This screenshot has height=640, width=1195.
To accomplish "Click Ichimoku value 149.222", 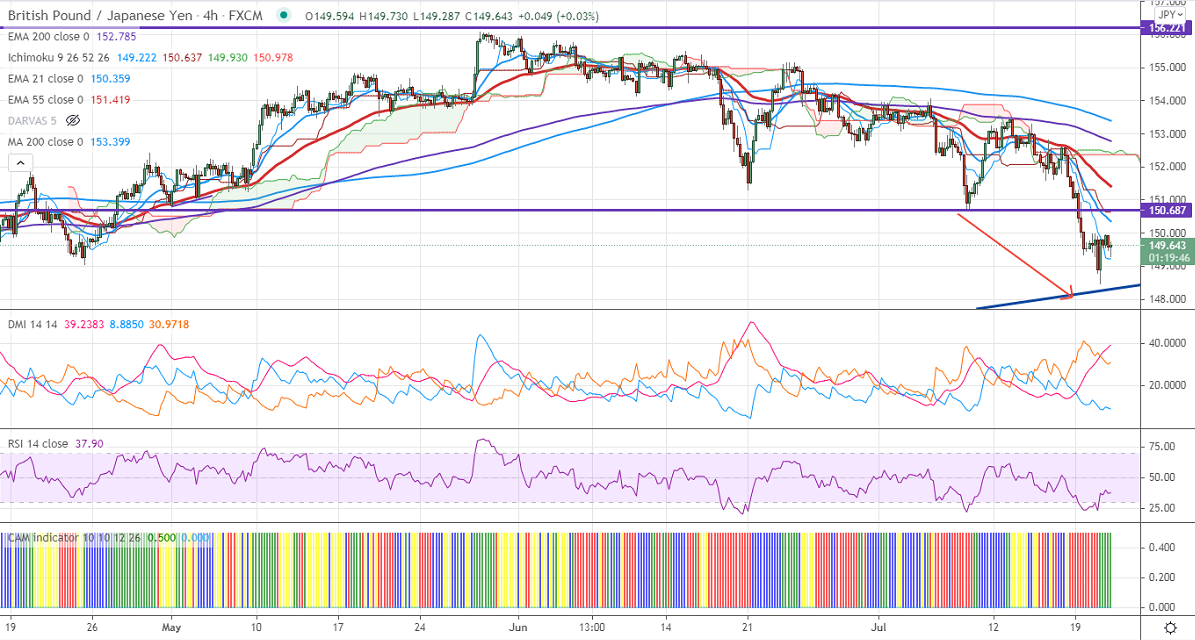I will 137,57.
